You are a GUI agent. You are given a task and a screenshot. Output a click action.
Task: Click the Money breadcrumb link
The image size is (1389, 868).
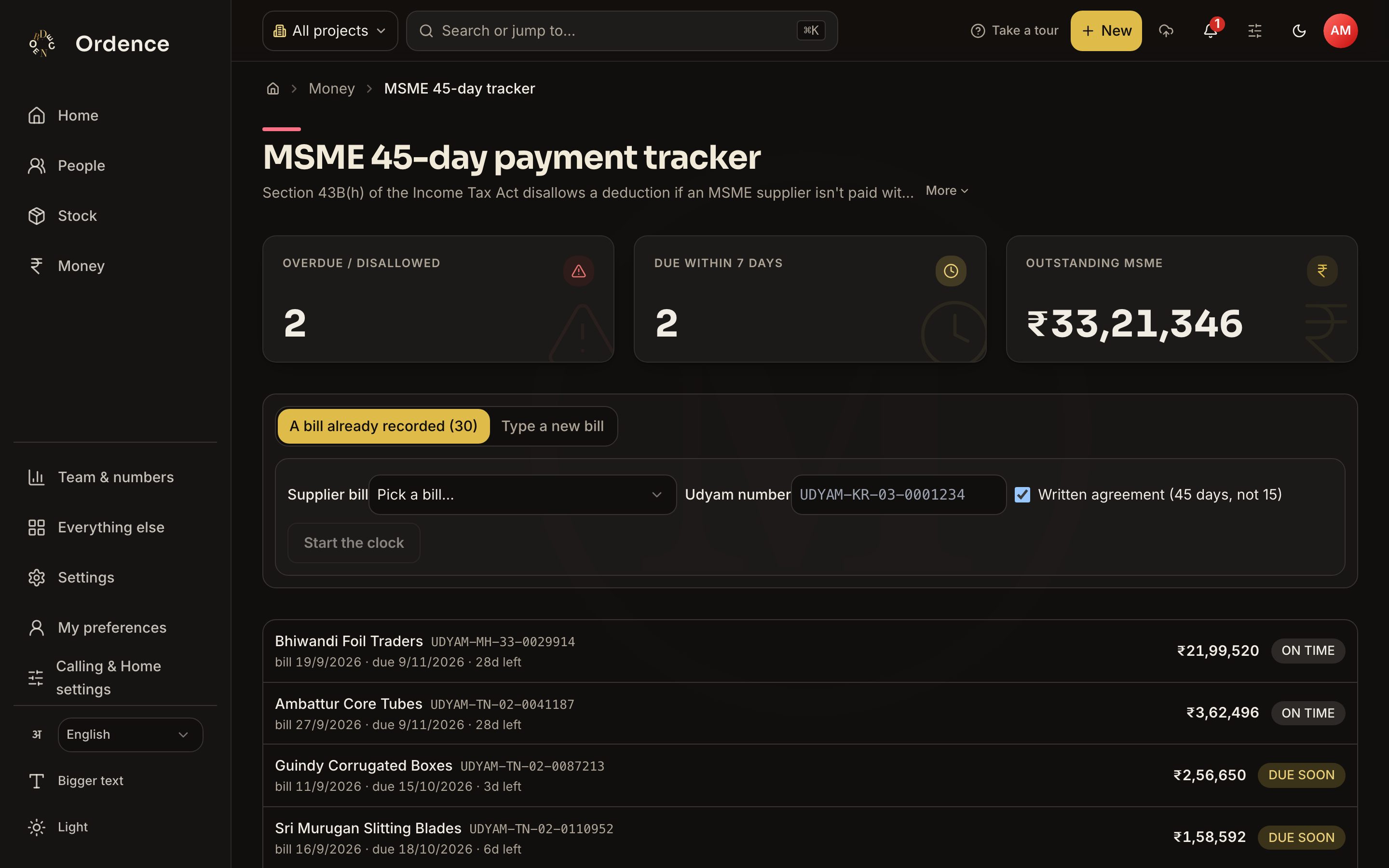tap(332, 88)
